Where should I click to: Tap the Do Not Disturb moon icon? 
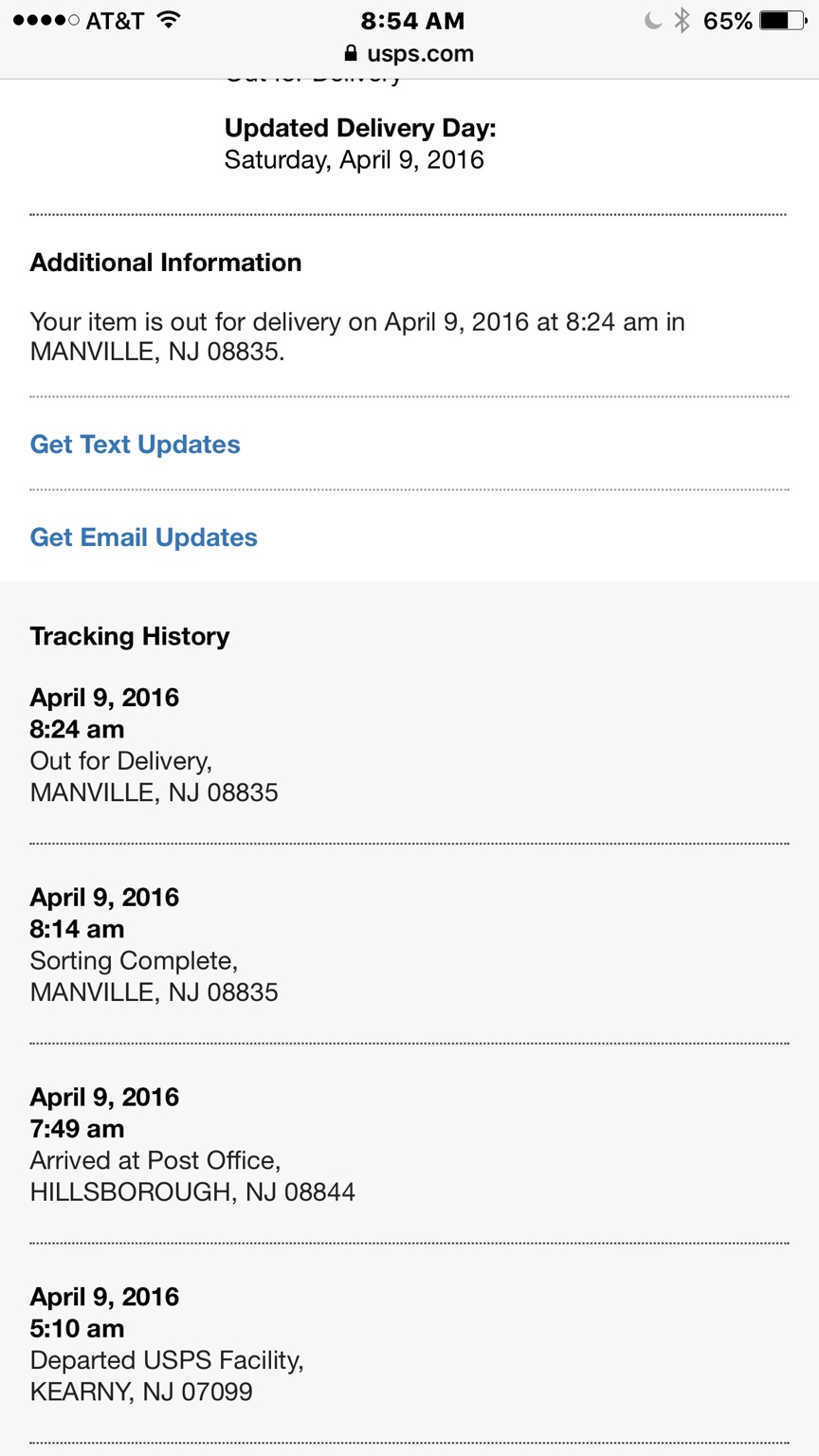652,21
